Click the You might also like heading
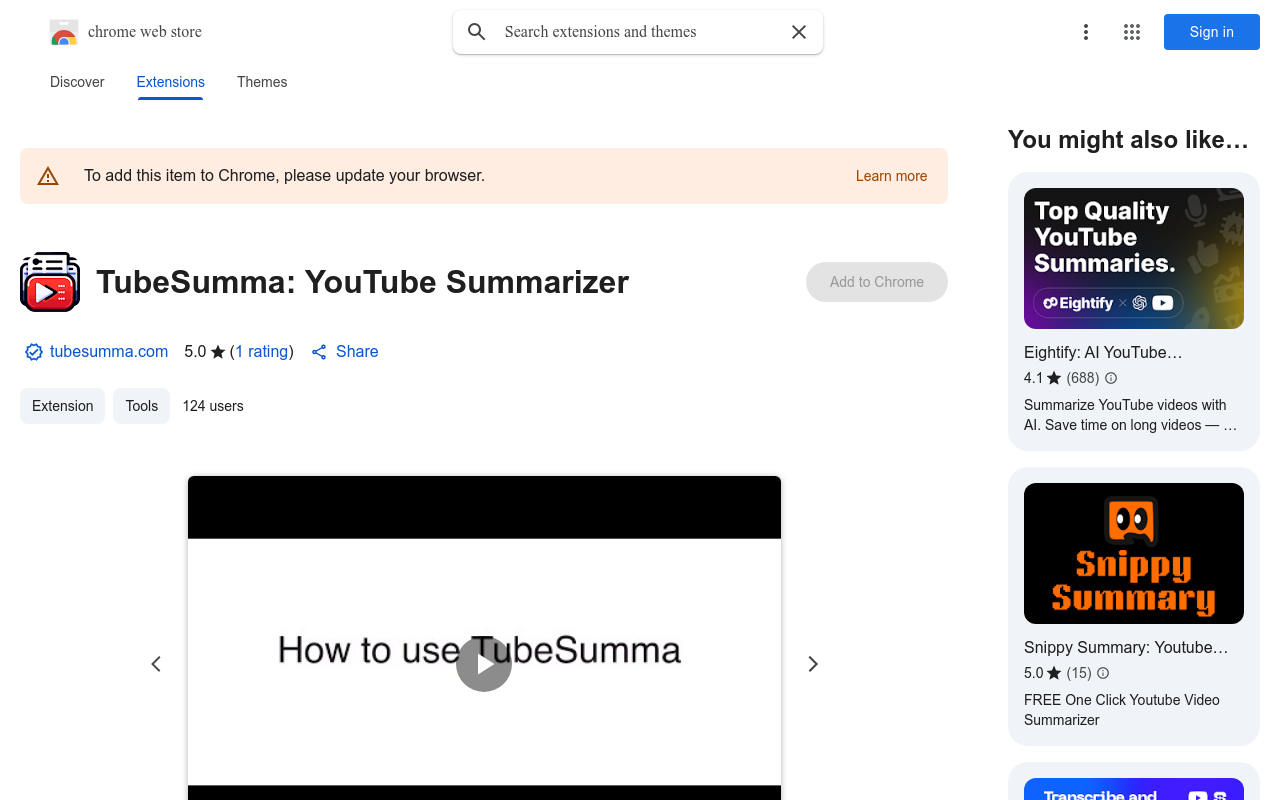 (x=1128, y=140)
